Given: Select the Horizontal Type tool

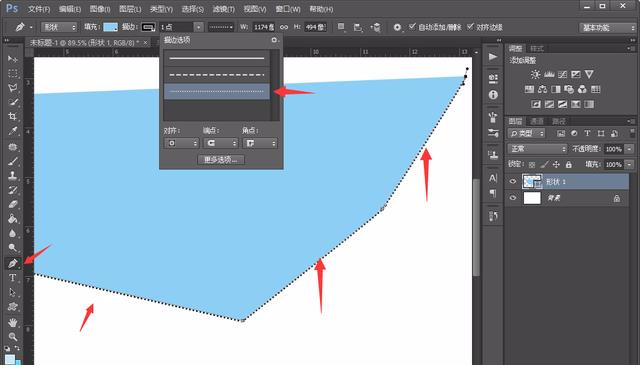Looking at the screenshot, I should point(13,278).
